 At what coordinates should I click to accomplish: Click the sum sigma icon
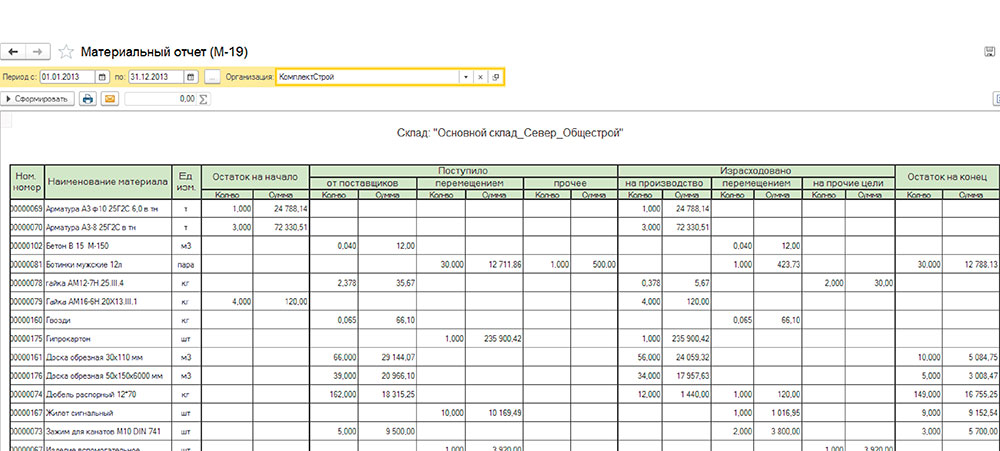205,99
